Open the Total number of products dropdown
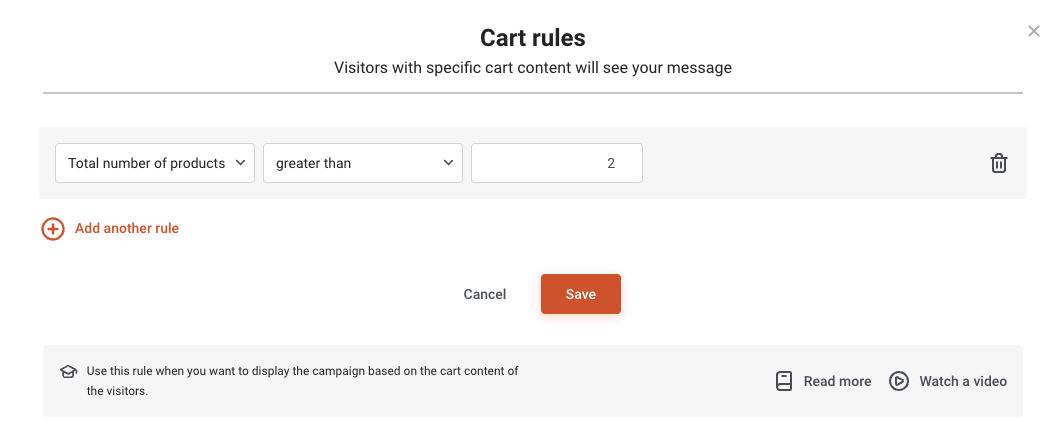 tap(155, 163)
